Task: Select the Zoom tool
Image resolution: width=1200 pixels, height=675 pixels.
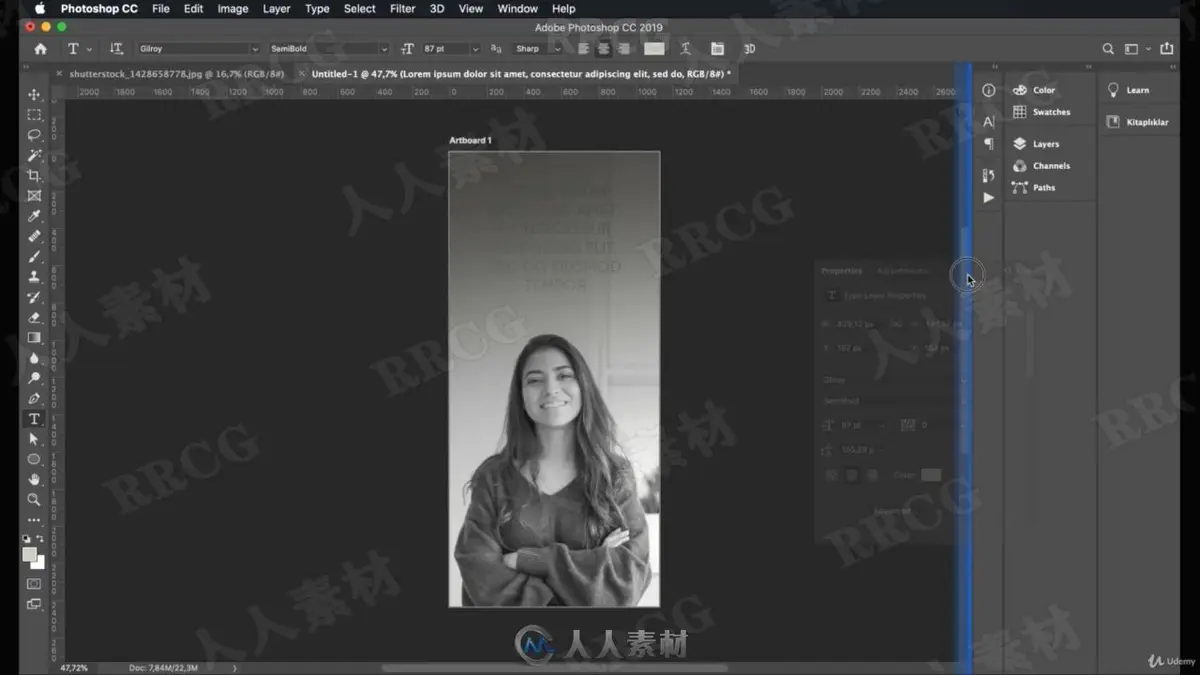Action: click(x=34, y=499)
